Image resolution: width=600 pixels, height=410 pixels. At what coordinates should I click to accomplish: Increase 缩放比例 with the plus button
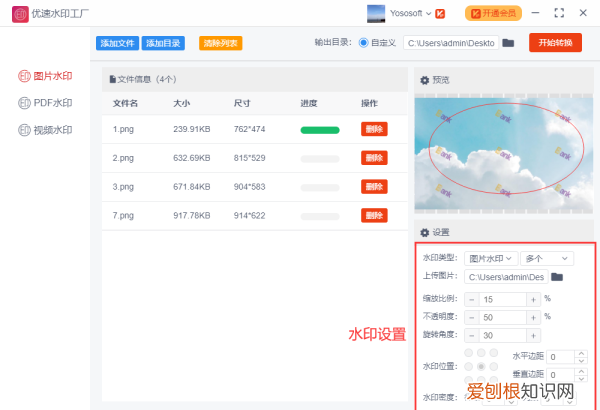(533, 299)
